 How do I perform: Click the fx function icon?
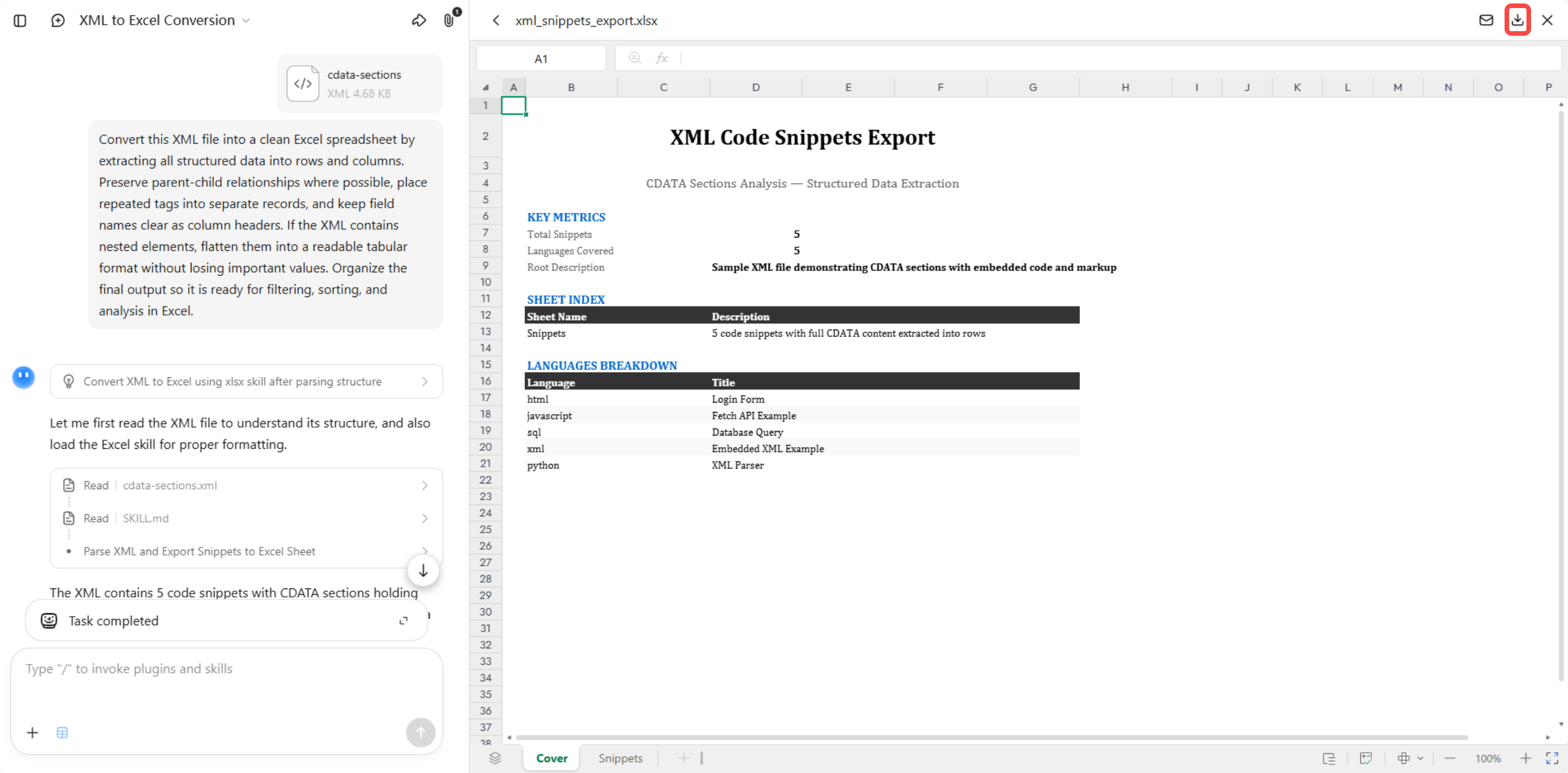pyautogui.click(x=662, y=58)
